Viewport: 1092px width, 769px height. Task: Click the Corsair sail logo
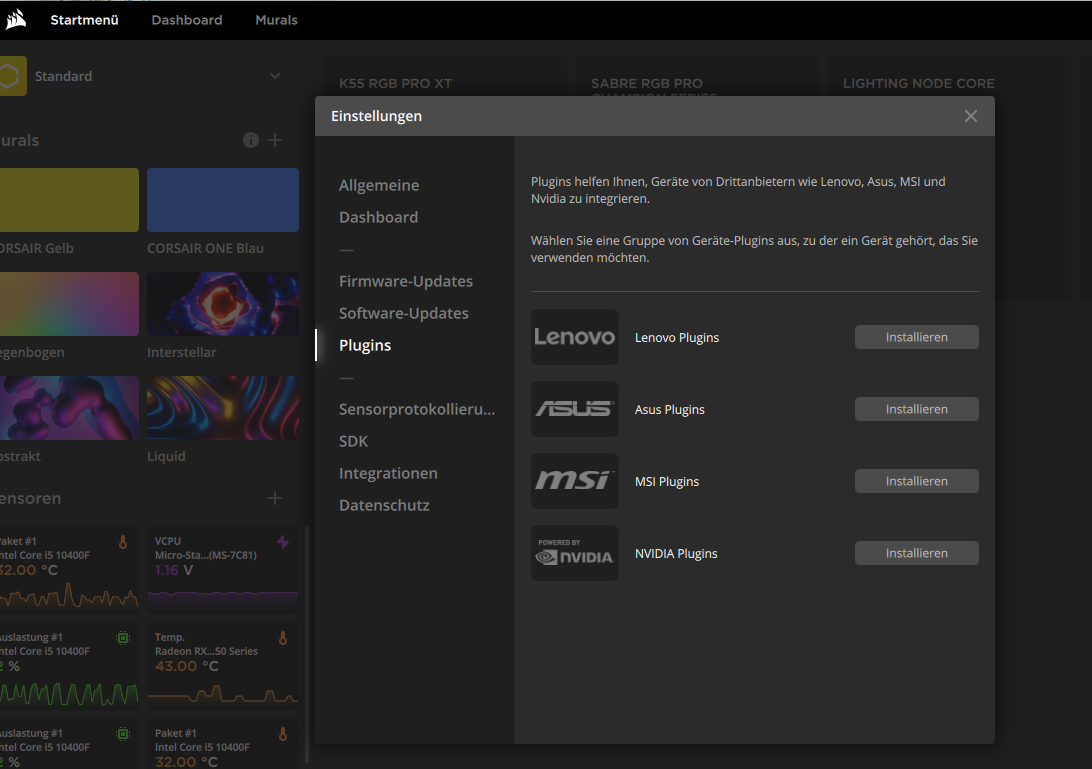point(15,20)
